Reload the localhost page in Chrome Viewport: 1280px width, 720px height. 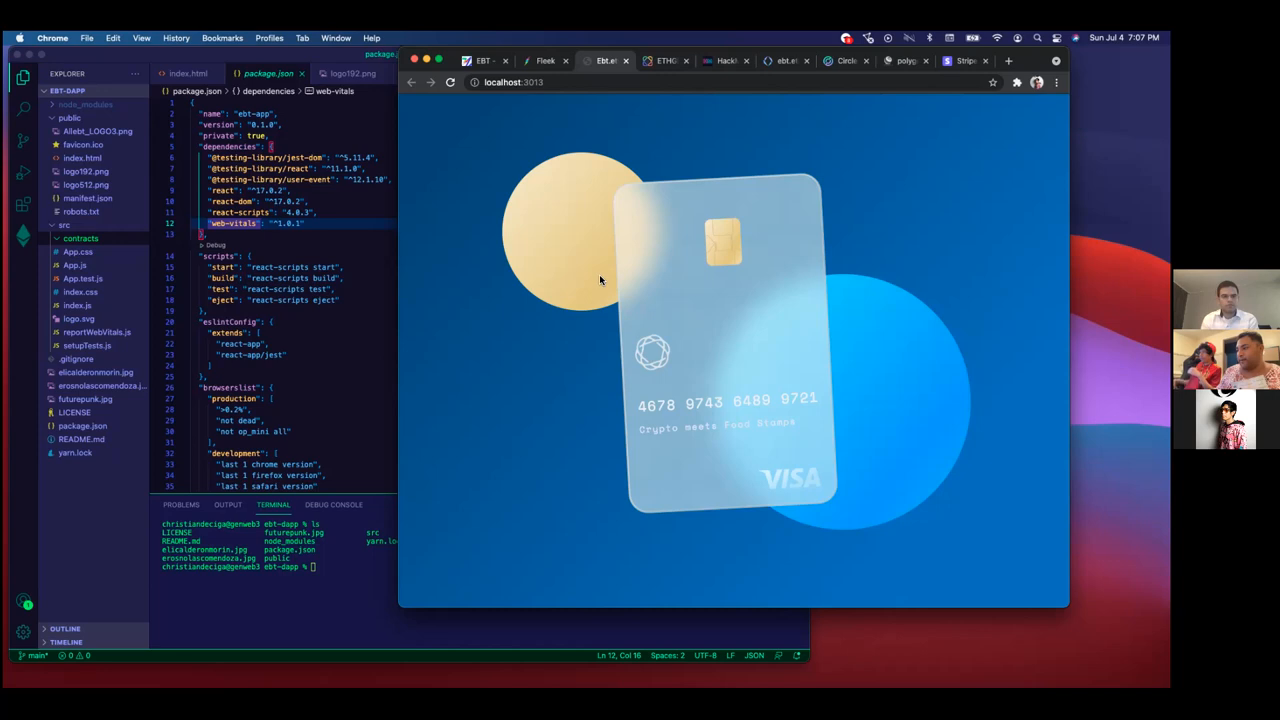pyautogui.click(x=451, y=82)
